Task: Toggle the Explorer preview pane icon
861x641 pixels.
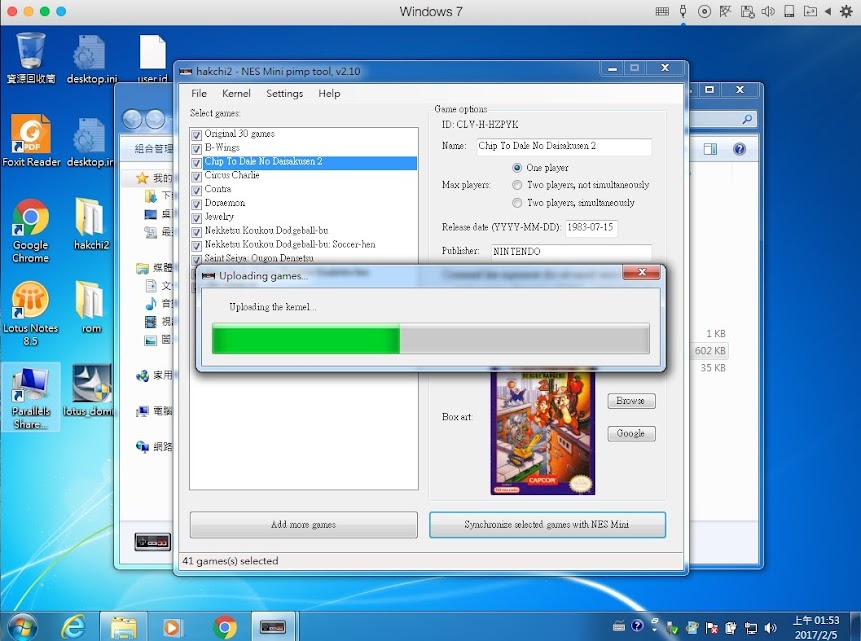Action: (710, 149)
